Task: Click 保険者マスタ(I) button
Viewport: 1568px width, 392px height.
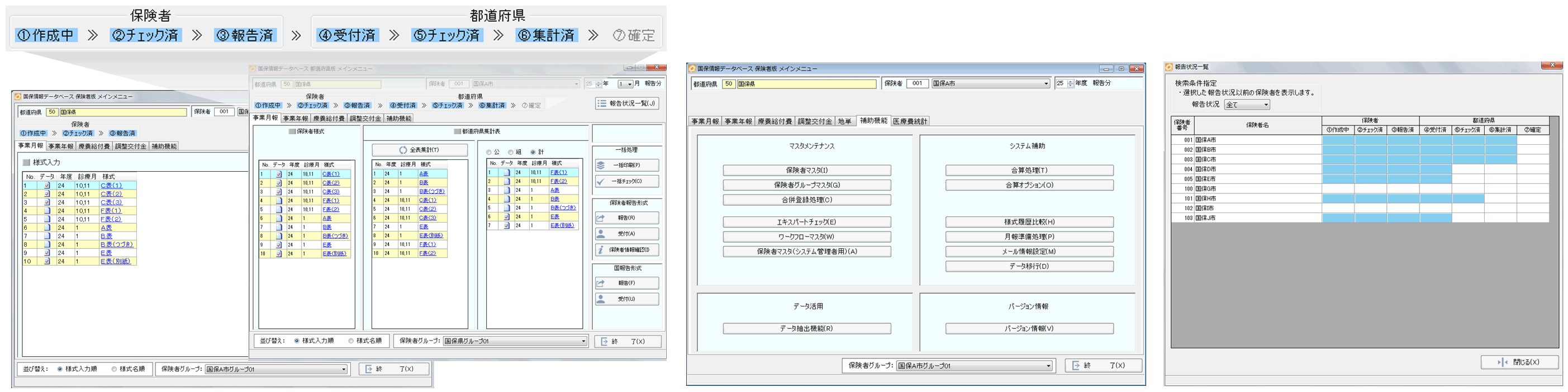Action: point(806,171)
